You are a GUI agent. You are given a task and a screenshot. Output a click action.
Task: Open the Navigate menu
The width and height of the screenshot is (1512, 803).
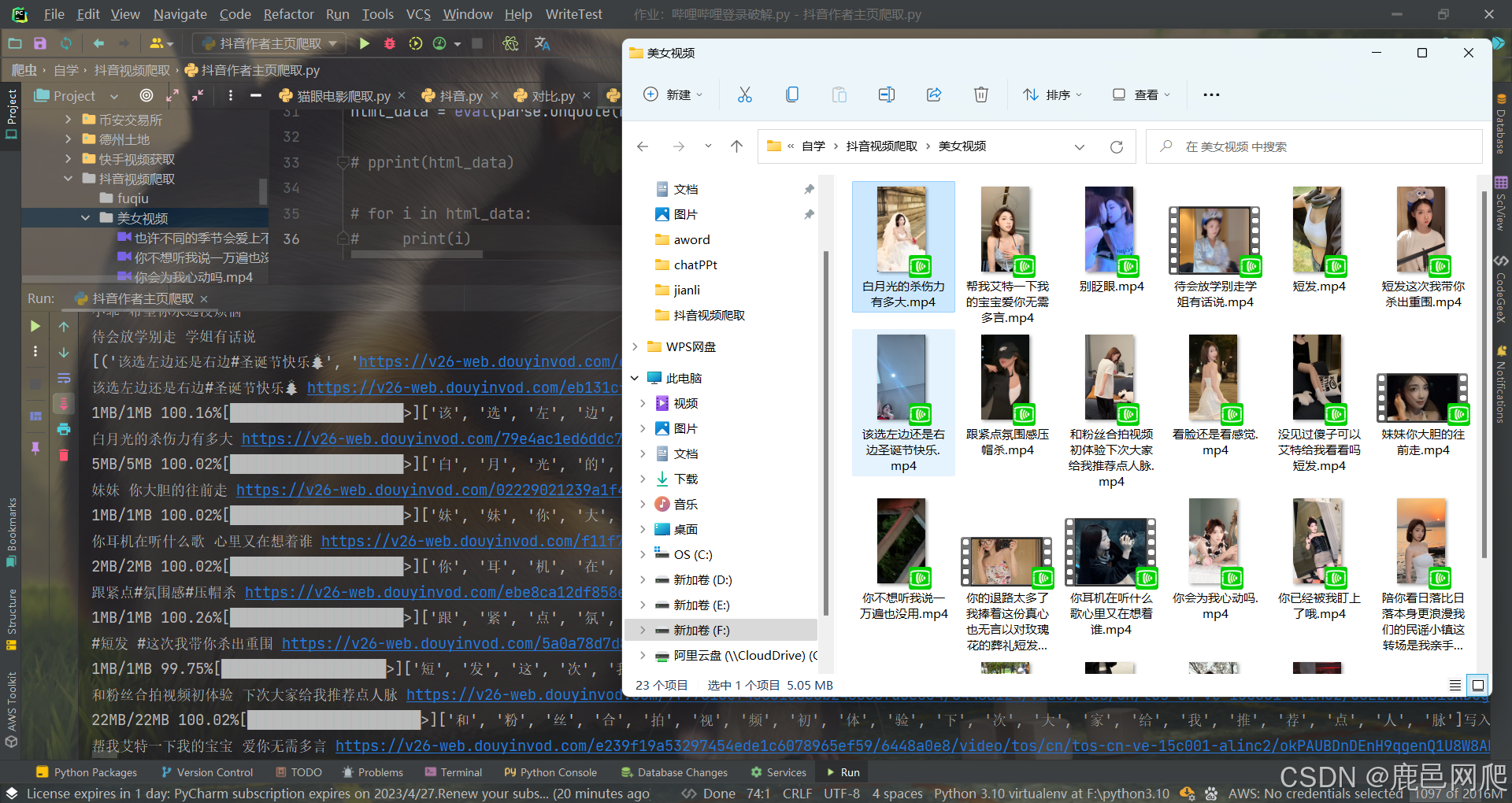click(x=180, y=14)
